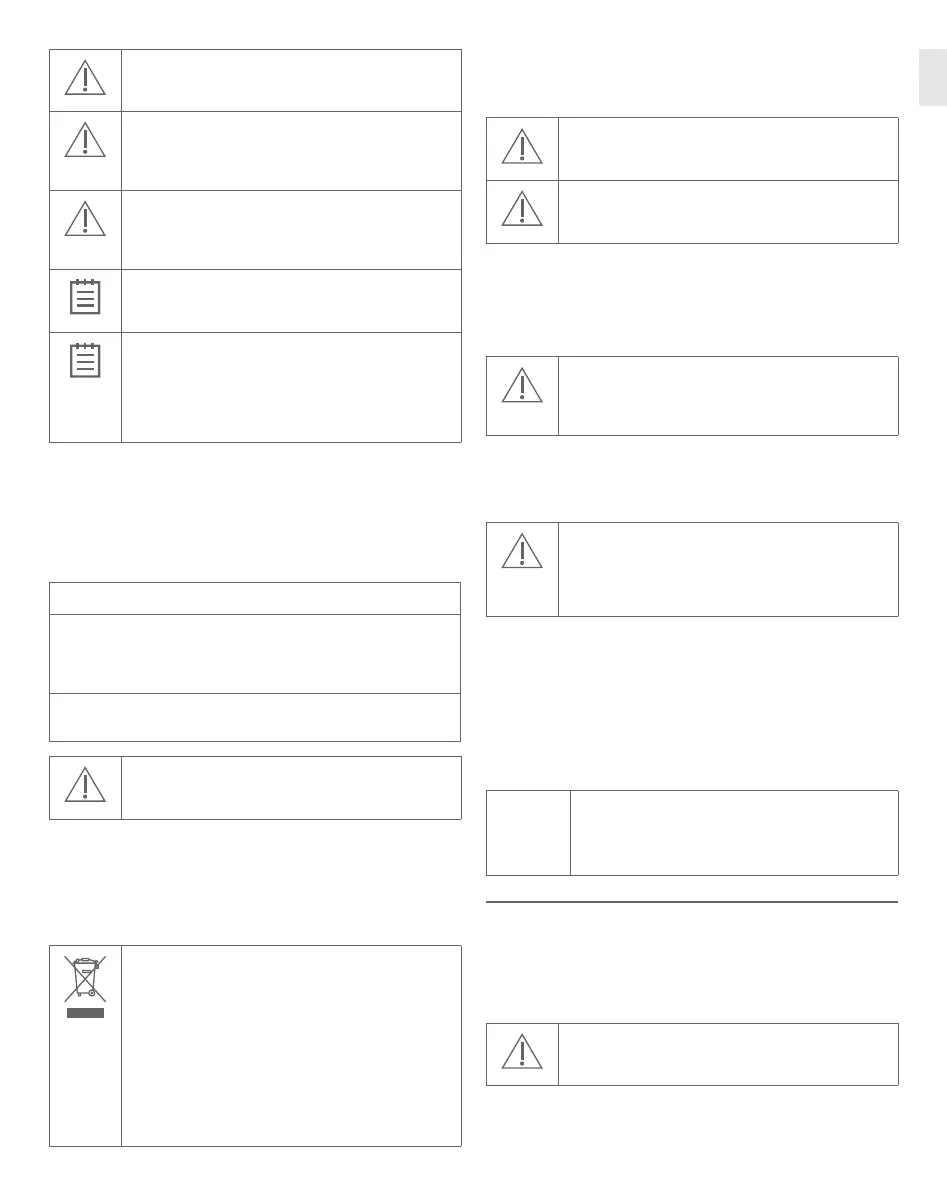Image resolution: width=947 pixels, height=1191 pixels.
Task: Click the upper notepad note icon
Action: click(x=85, y=299)
